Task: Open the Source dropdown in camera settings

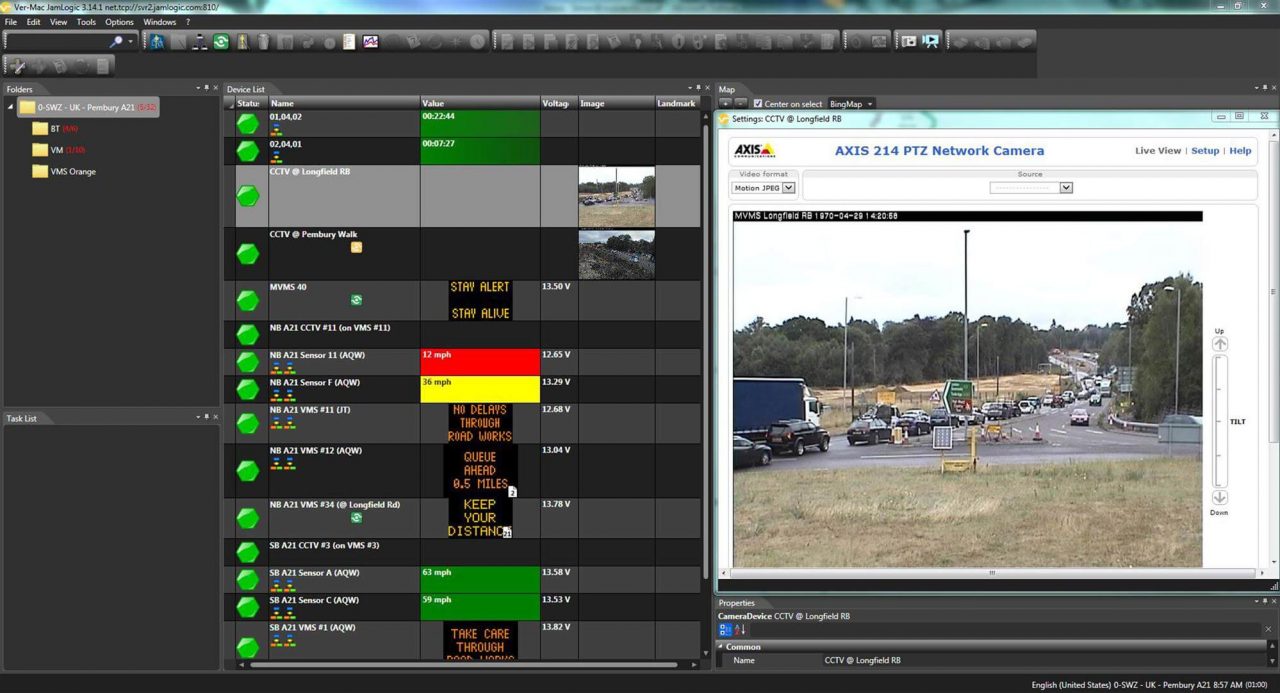Action: click(x=1031, y=187)
